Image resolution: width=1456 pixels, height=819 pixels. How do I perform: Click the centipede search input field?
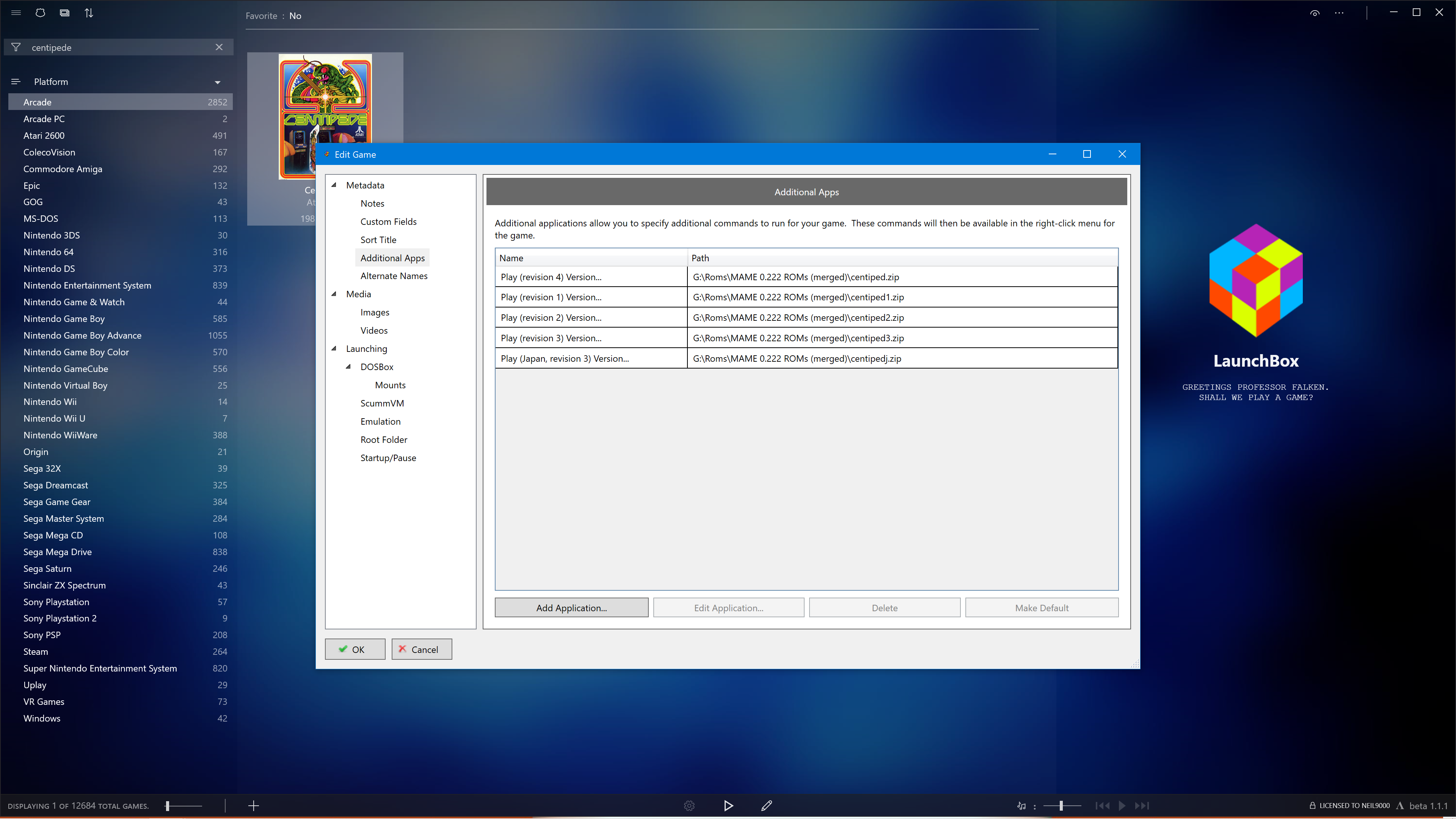(x=119, y=47)
